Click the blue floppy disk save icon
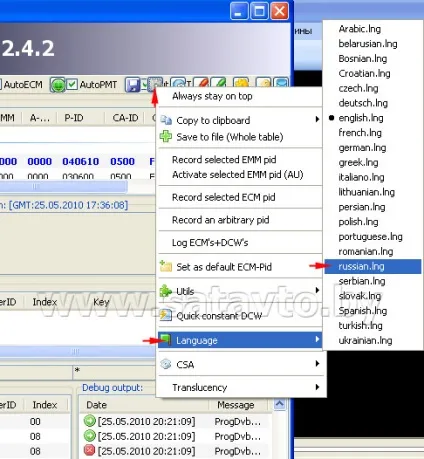Screen dimensions: 424x459 click(133, 84)
